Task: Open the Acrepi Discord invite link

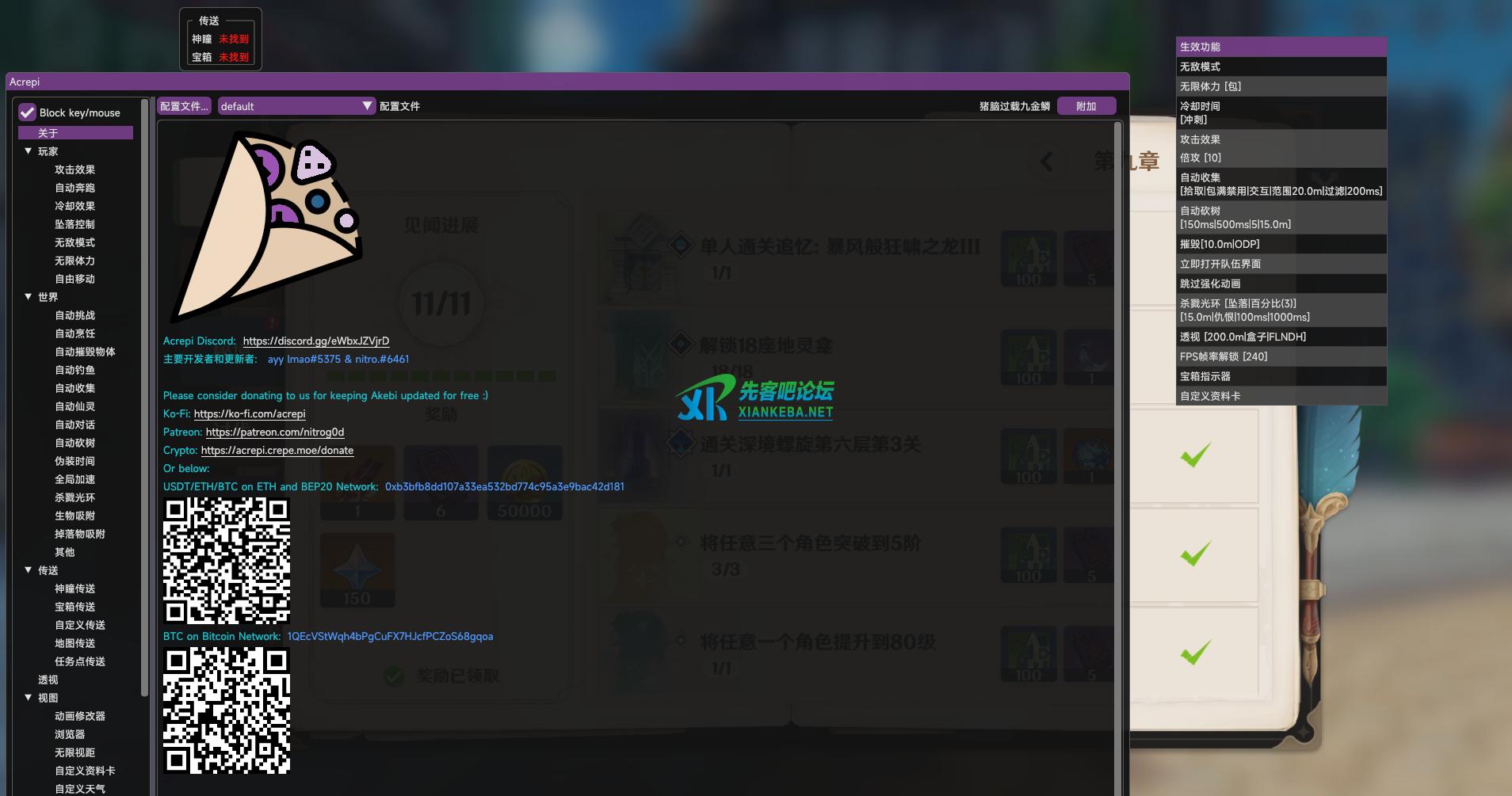Action: (315, 341)
